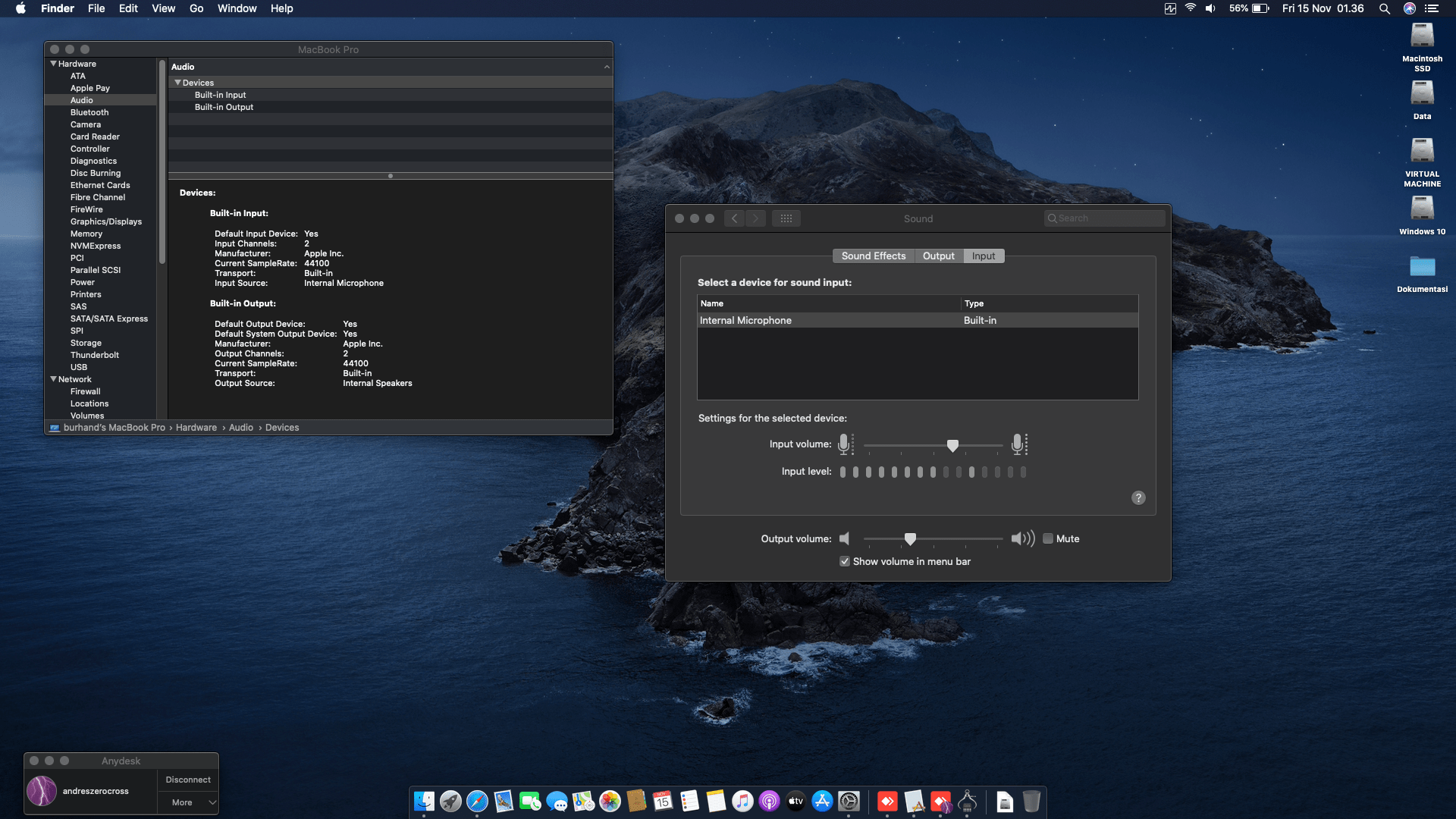Uncheck Show volume in menu bar
Screen dimensions: 1456x819
point(845,561)
